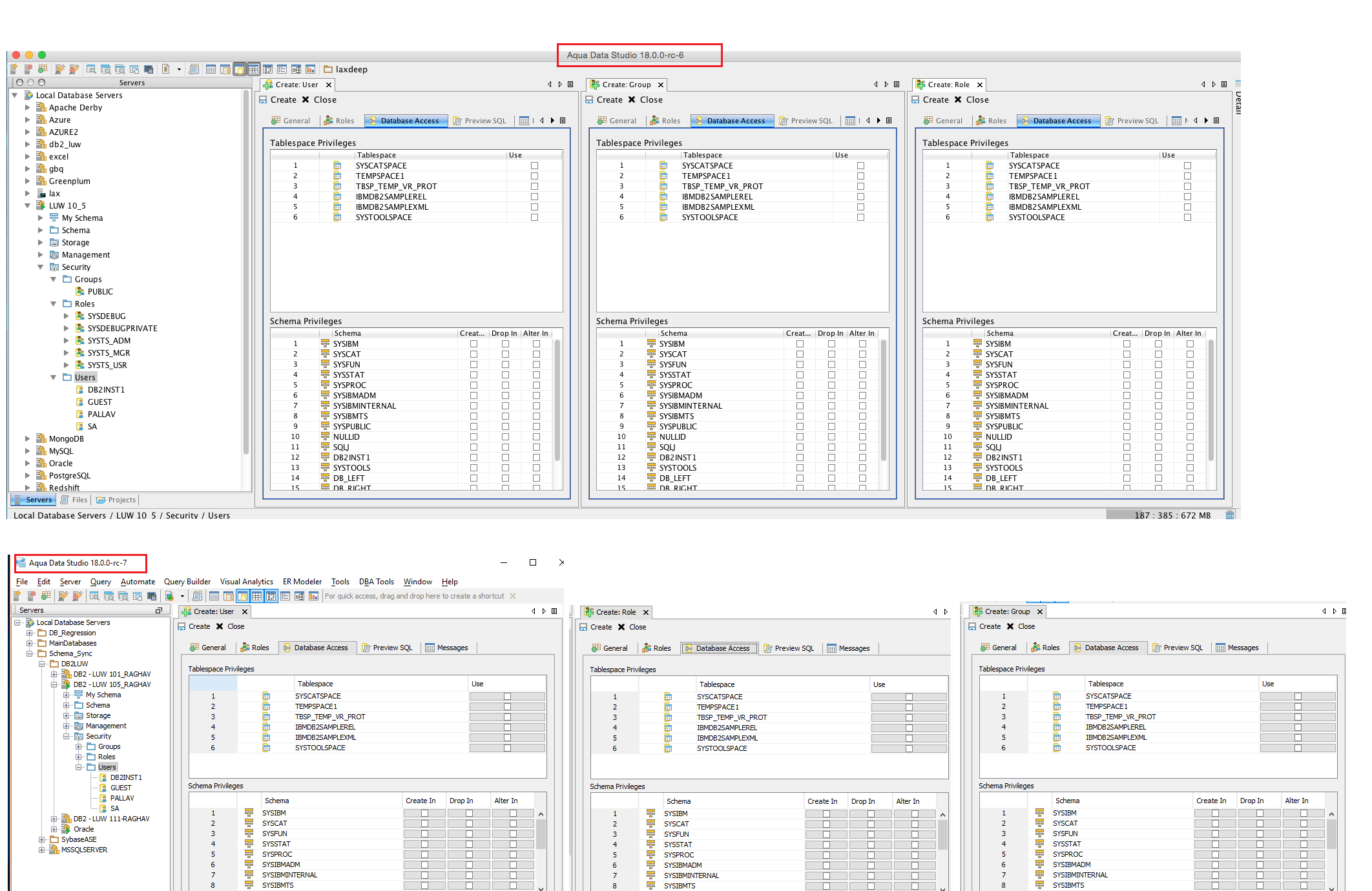
Task: Check Create In for SYSIBM in Windows Role pane
Action: (826, 814)
